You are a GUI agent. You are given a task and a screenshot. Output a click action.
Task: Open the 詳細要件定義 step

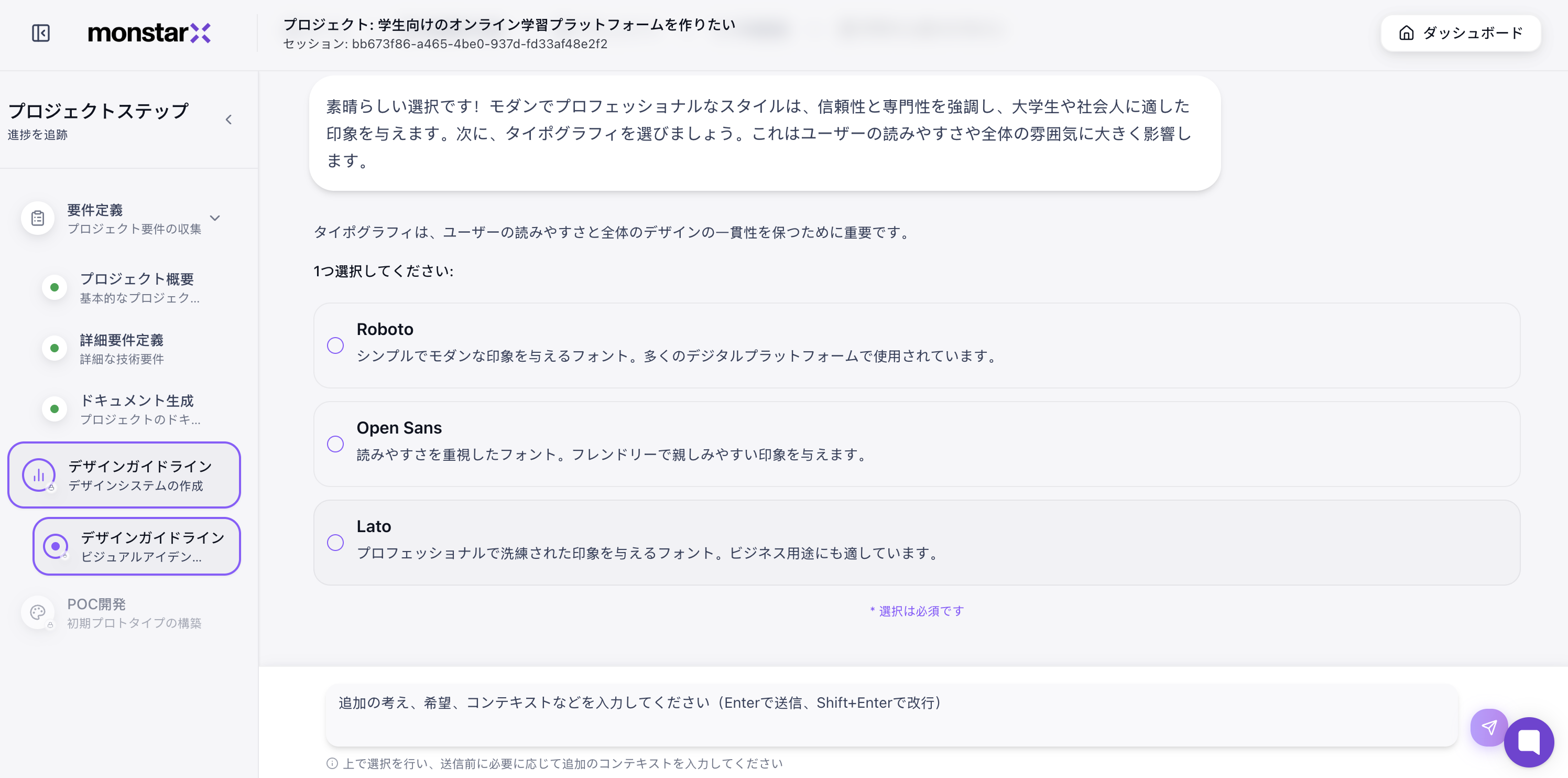tap(121, 348)
